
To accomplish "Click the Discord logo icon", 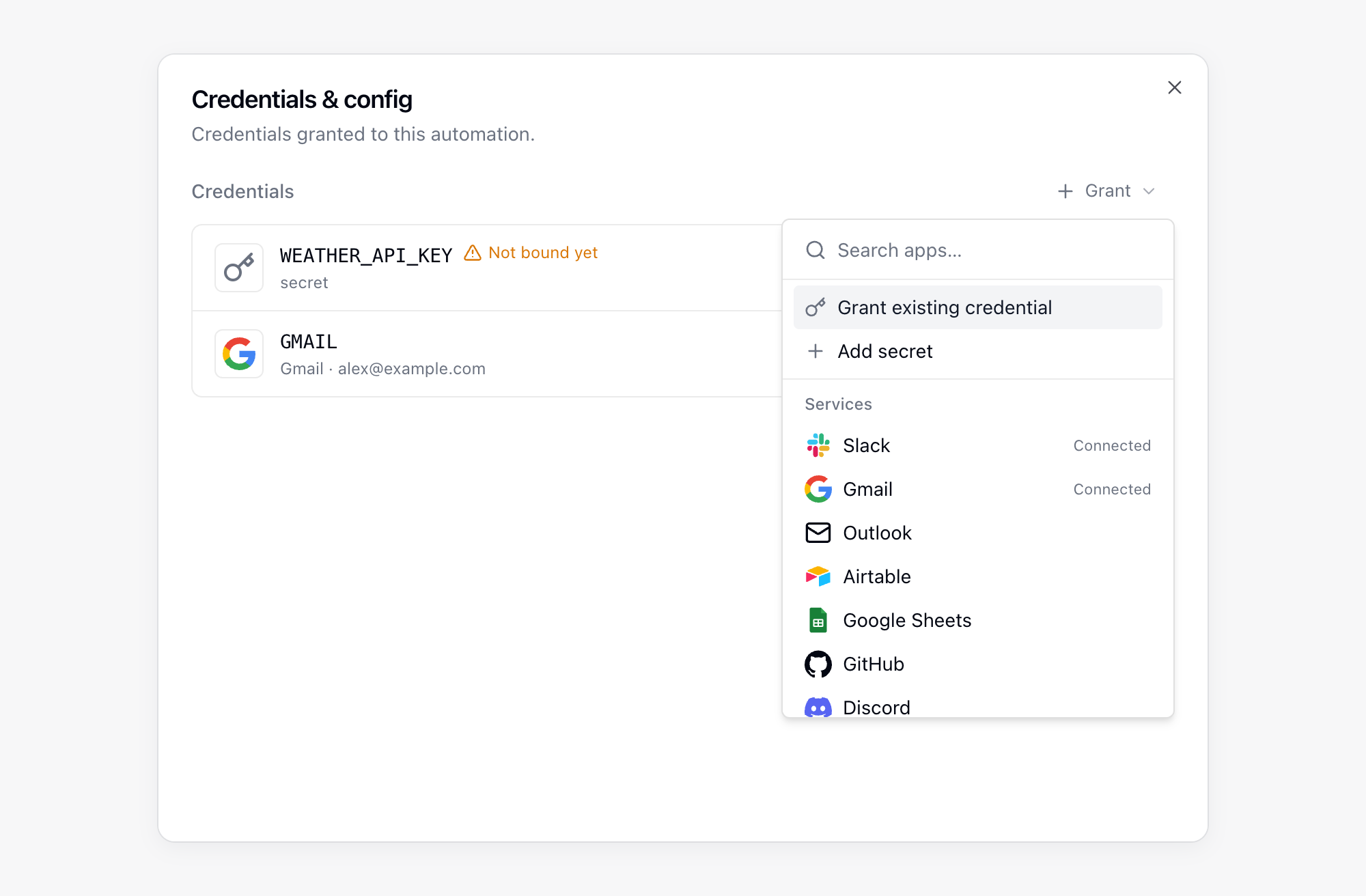I will [x=818, y=708].
